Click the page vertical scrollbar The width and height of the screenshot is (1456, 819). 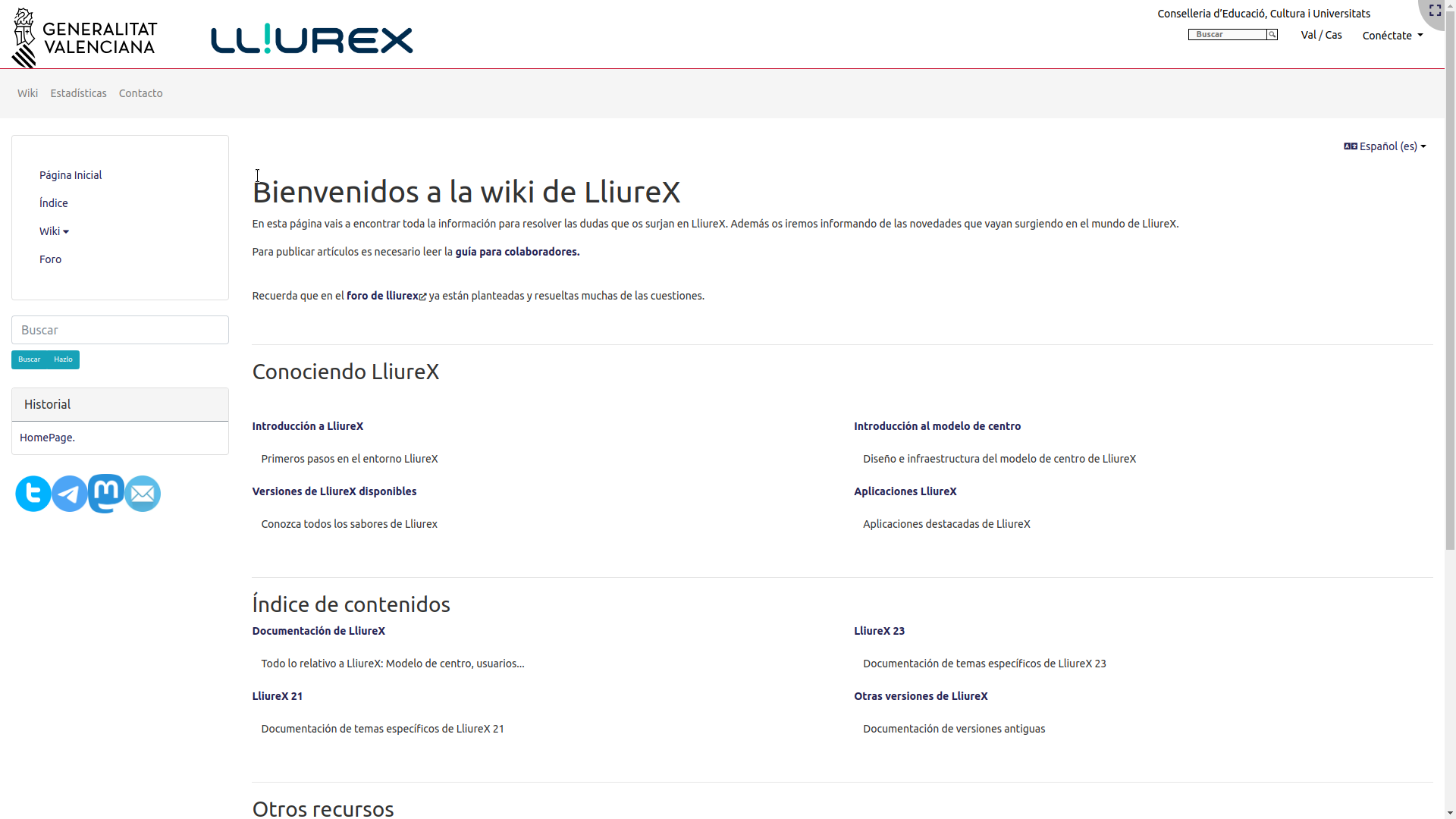coord(1450,303)
